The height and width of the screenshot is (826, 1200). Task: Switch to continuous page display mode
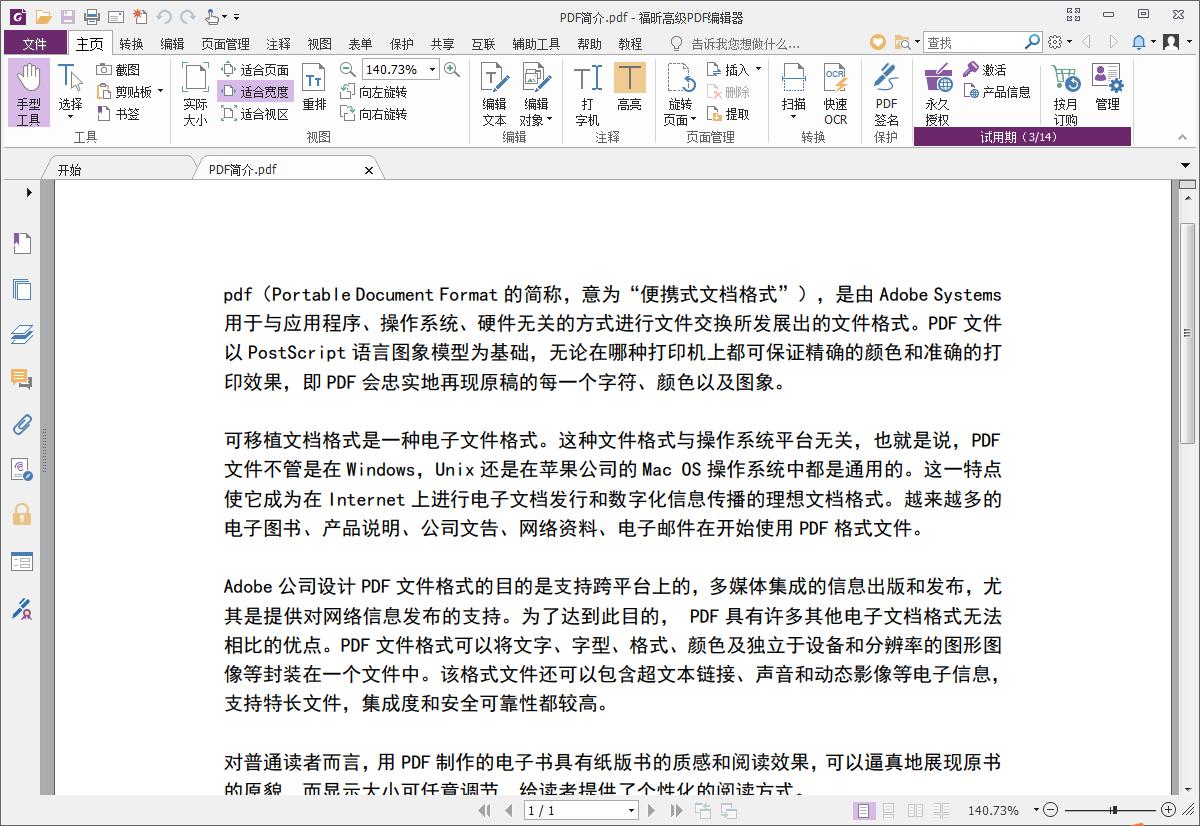[x=889, y=810]
